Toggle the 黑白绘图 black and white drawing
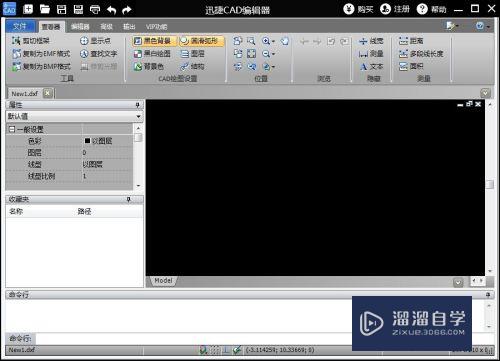 (152, 54)
